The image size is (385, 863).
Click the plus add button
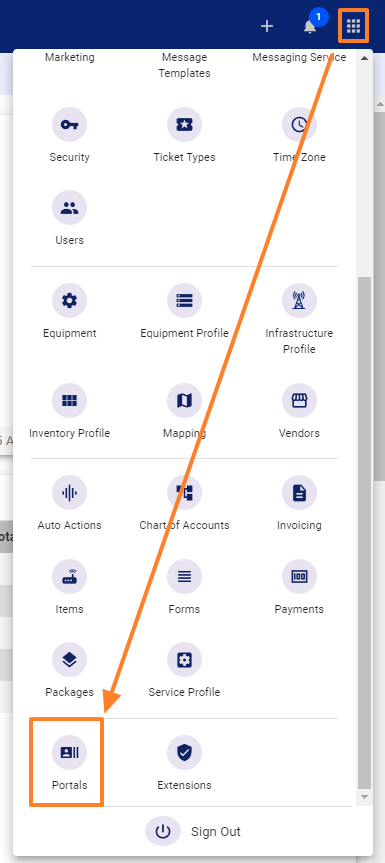(267, 26)
